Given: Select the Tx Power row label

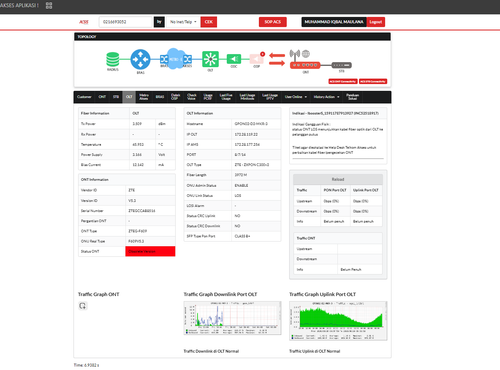Looking at the screenshot, I should [88, 124].
